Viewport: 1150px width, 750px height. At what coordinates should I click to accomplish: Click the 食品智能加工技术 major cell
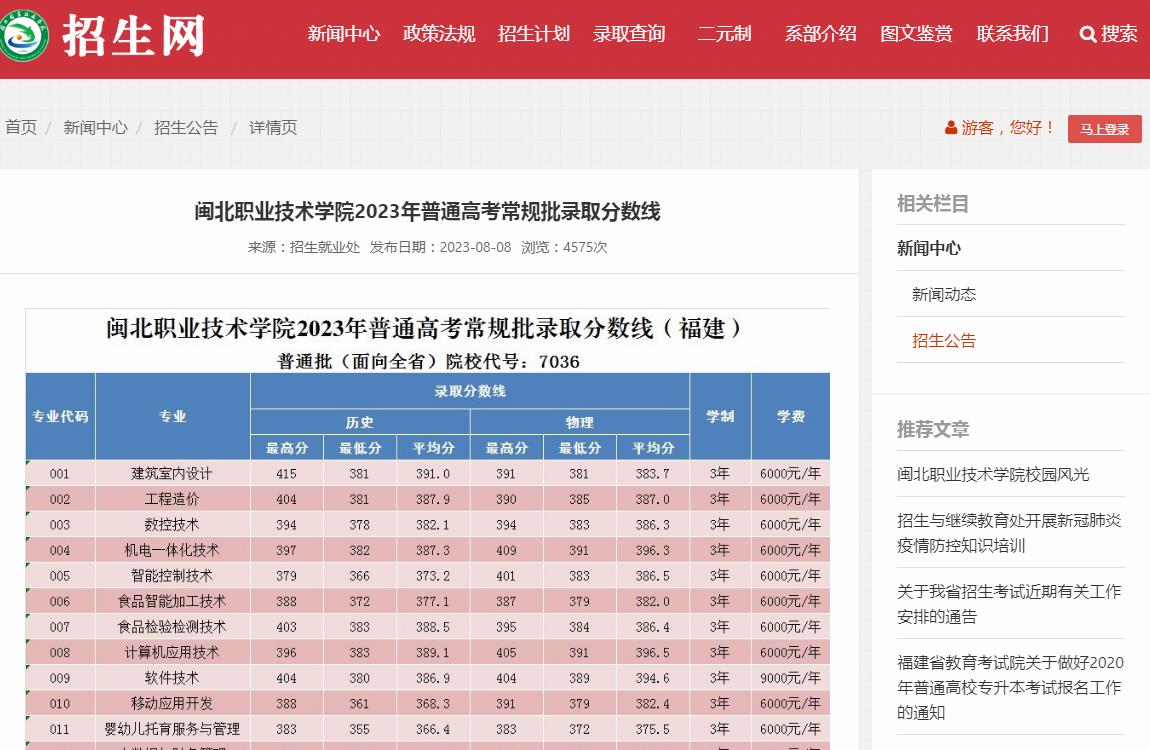pos(172,601)
